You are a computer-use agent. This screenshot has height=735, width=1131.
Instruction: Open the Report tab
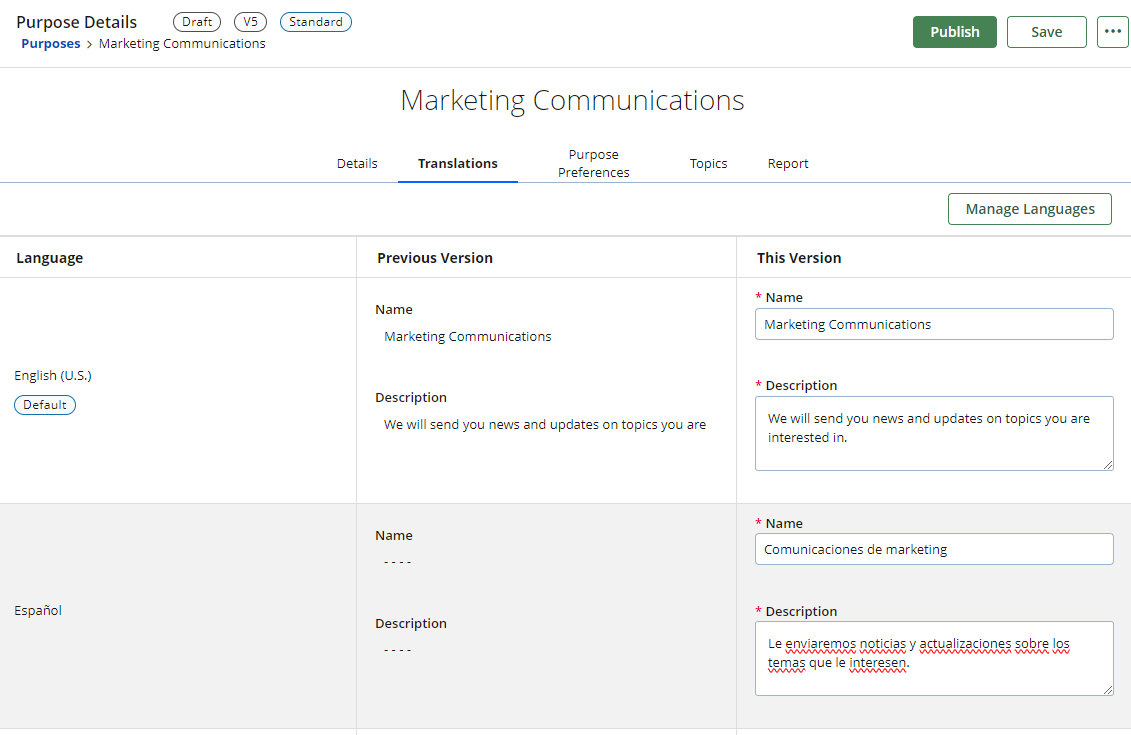[x=788, y=163]
